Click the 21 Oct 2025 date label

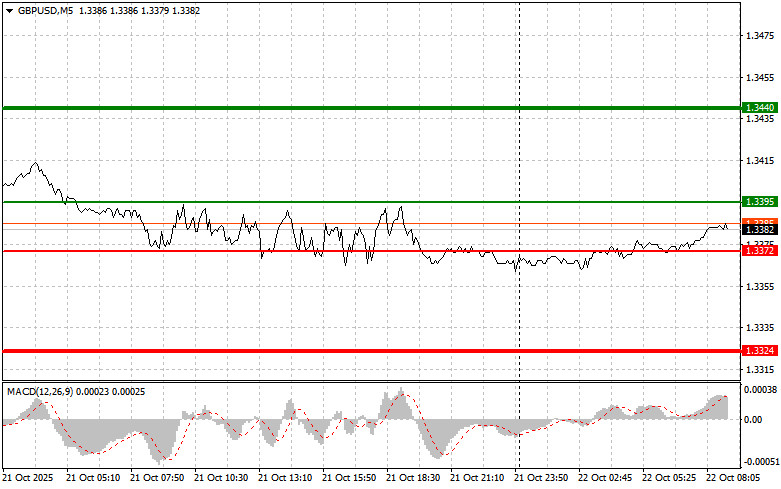pyautogui.click(x=28, y=478)
